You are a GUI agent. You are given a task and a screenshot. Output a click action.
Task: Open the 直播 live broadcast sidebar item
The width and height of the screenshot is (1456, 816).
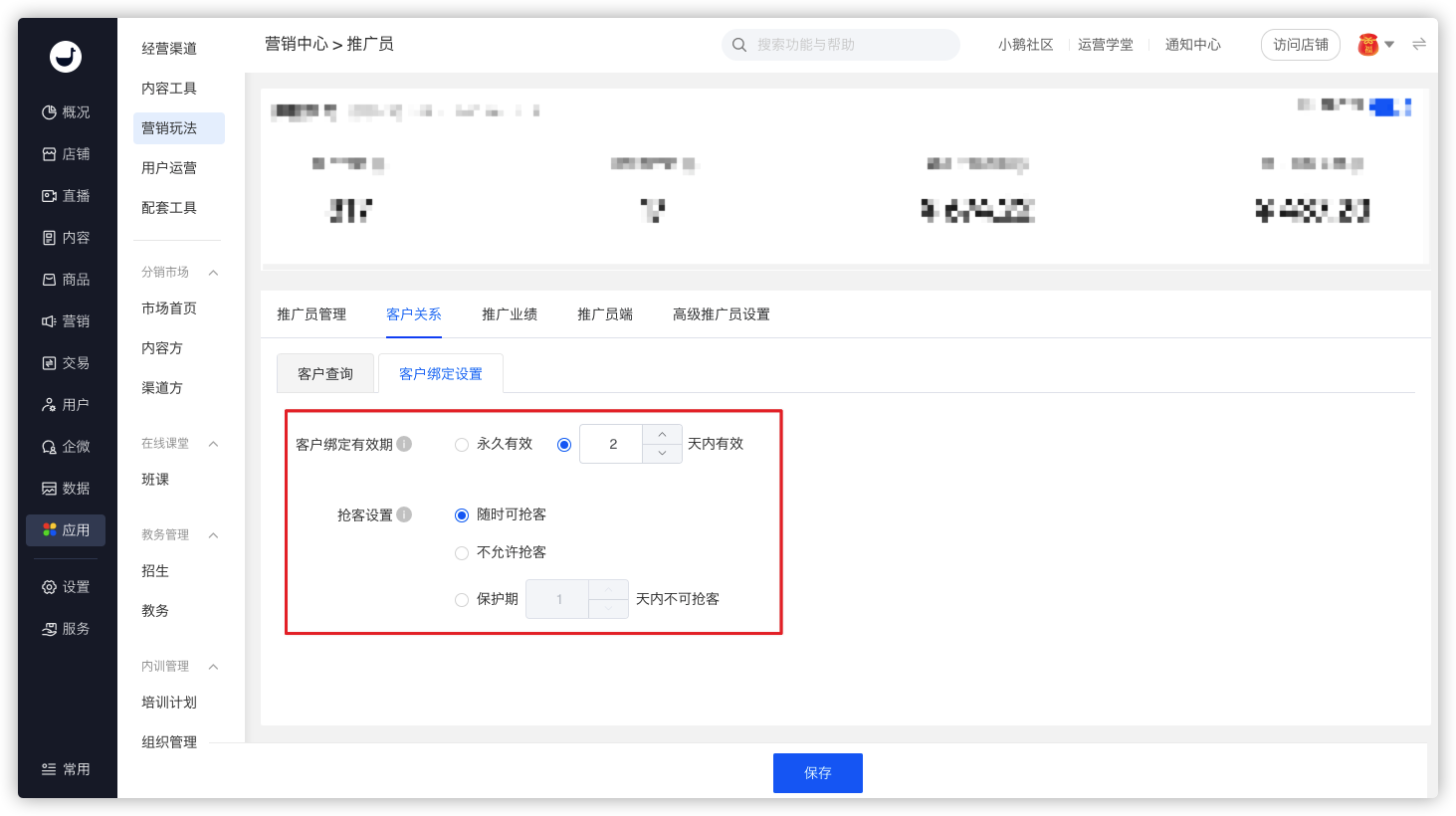pos(66,196)
